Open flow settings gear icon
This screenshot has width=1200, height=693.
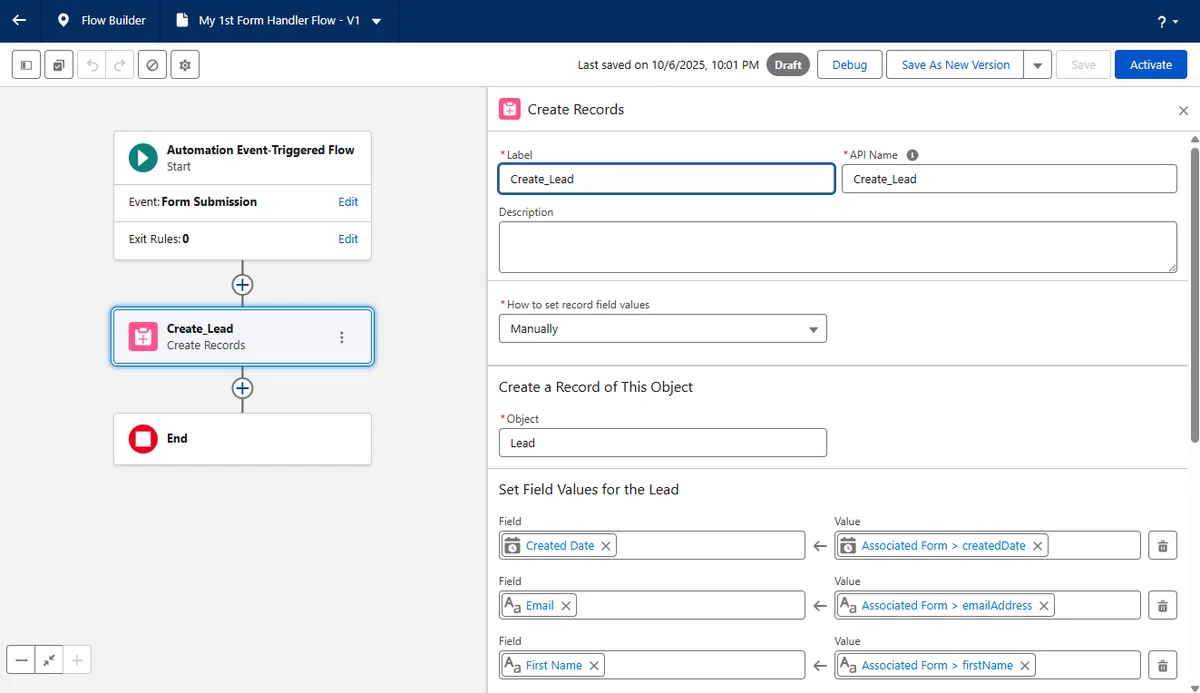click(185, 65)
